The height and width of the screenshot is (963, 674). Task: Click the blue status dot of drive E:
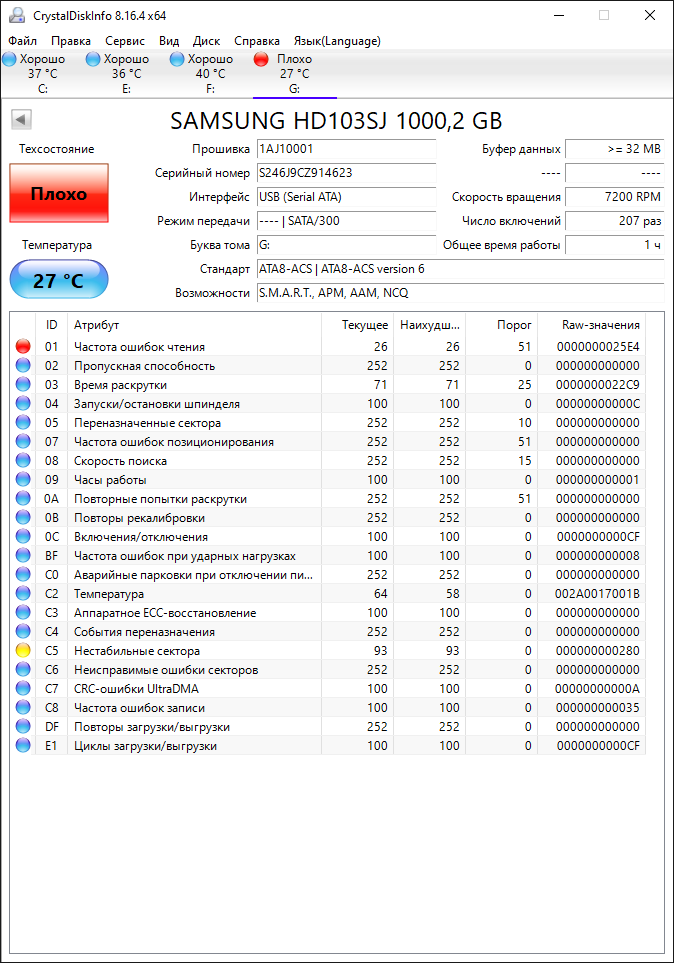click(93, 59)
